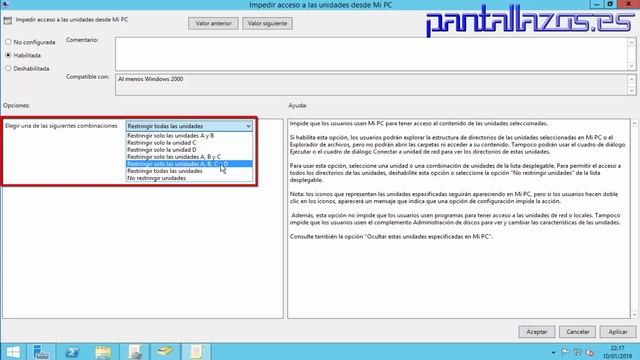The height and width of the screenshot is (360, 640).
Task: Switch to the active policy editor taskbar item
Action: (196, 352)
